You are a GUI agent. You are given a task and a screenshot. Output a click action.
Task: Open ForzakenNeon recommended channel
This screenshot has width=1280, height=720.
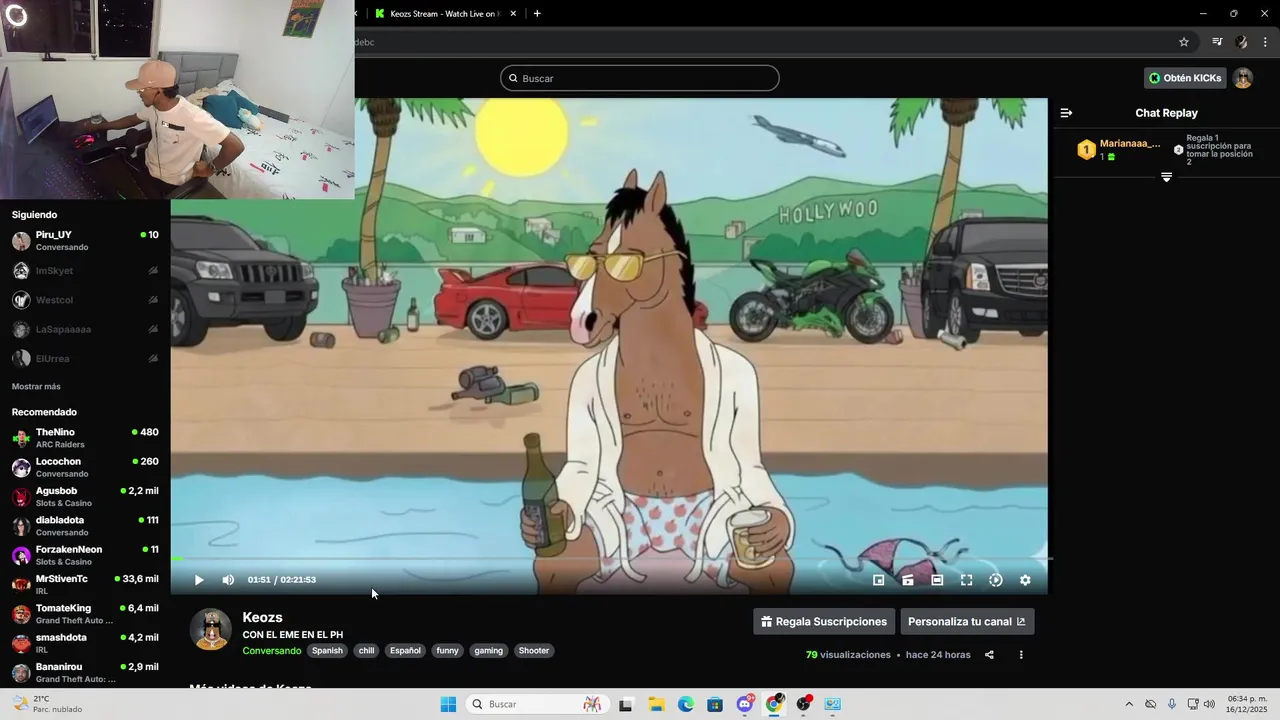pos(85,555)
